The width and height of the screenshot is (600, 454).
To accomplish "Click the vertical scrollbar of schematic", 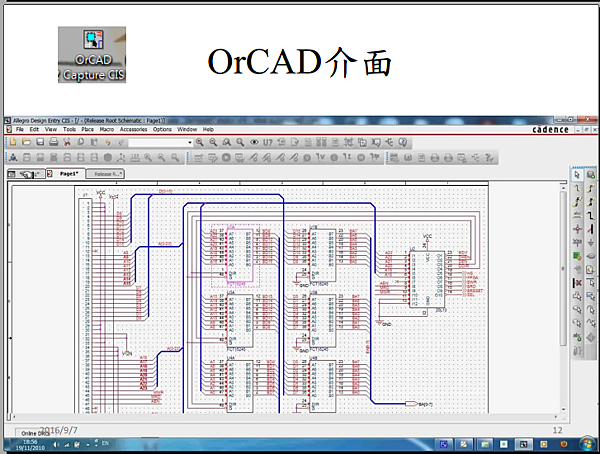I will tap(563, 268).
